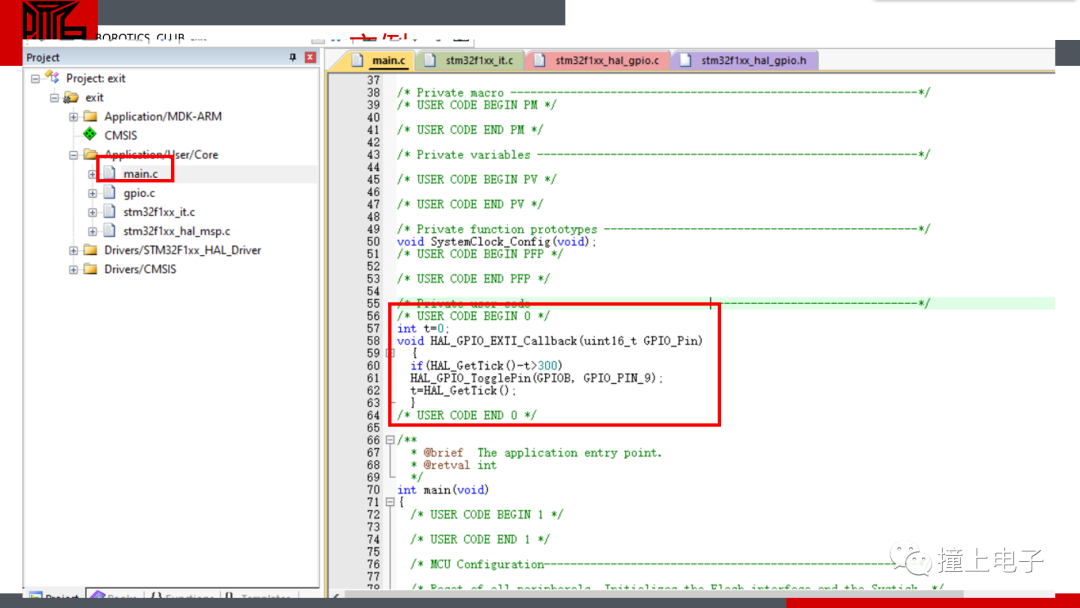Image resolution: width=1080 pixels, height=608 pixels.
Task: Click the green CMSIS component icon
Action: [90, 135]
